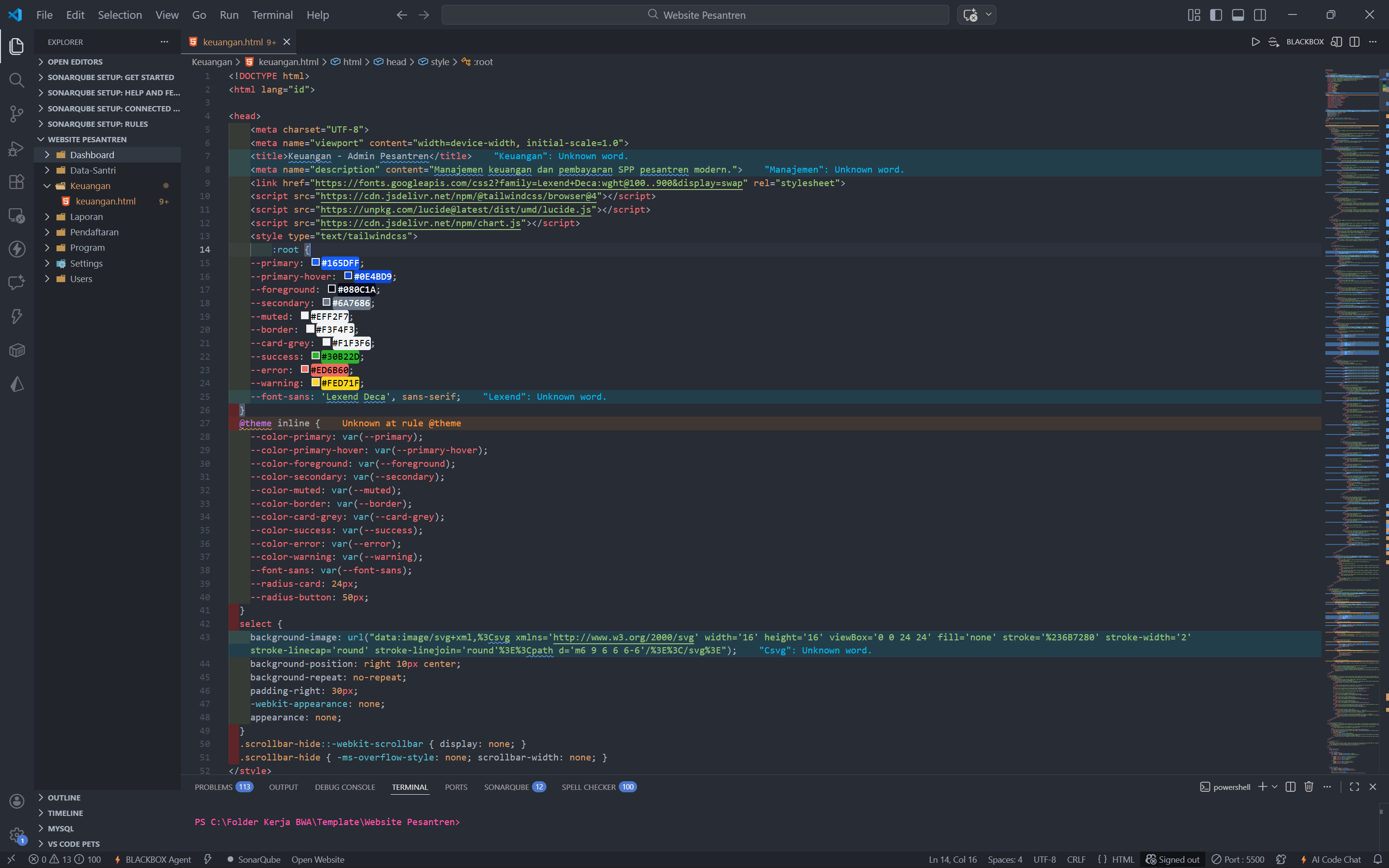Expand the Laporan folder
This screenshot has width=1389, height=868.
point(86,217)
